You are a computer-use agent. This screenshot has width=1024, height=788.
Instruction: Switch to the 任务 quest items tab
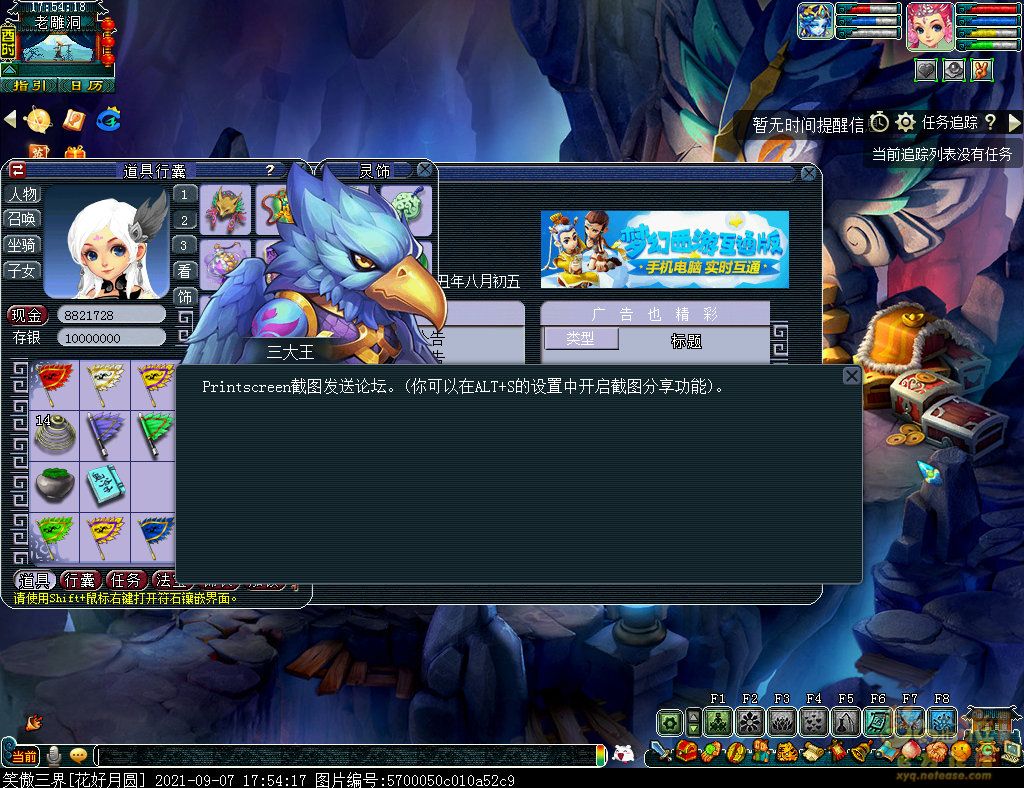click(x=126, y=580)
